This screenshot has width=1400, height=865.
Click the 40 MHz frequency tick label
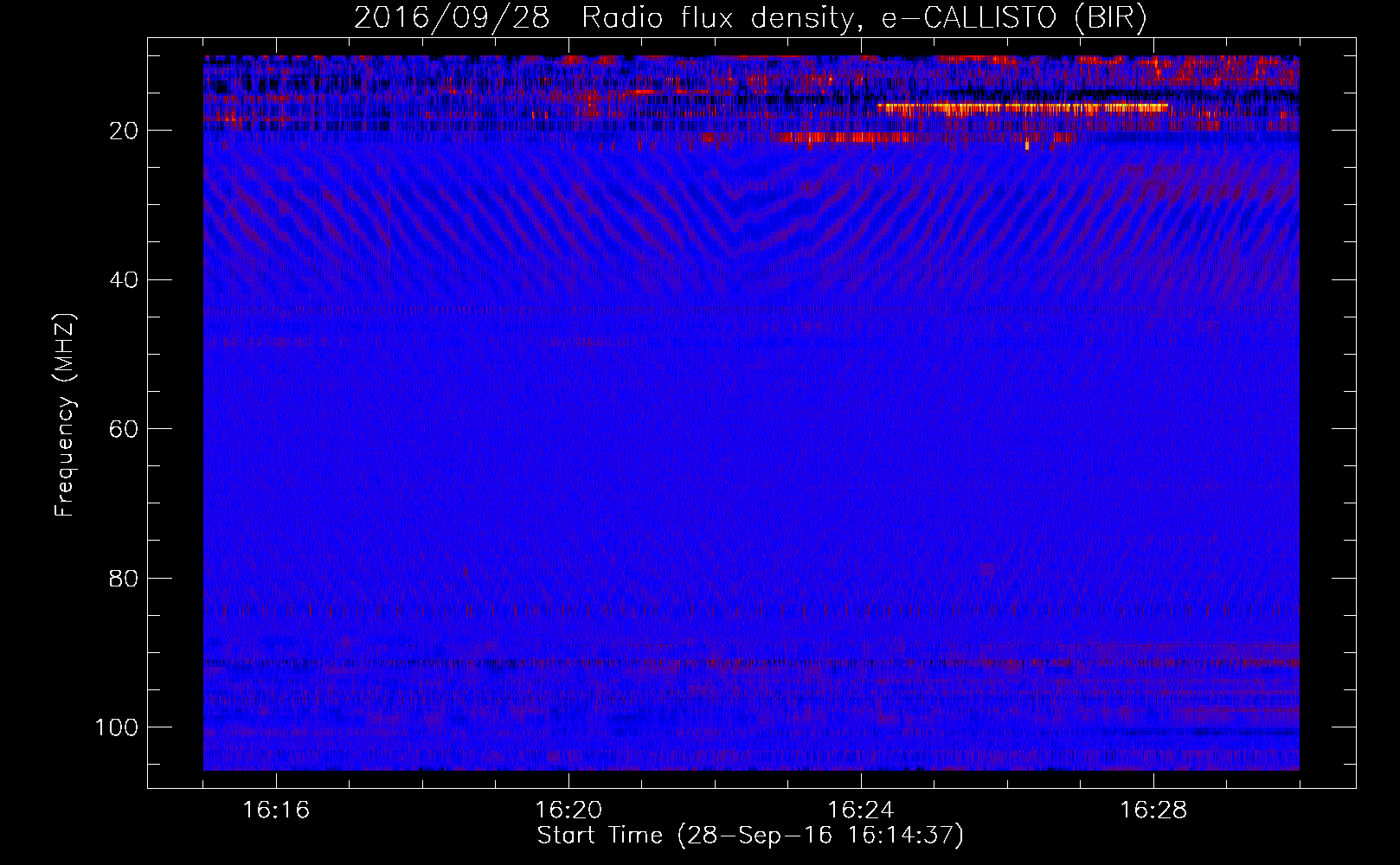click(124, 280)
